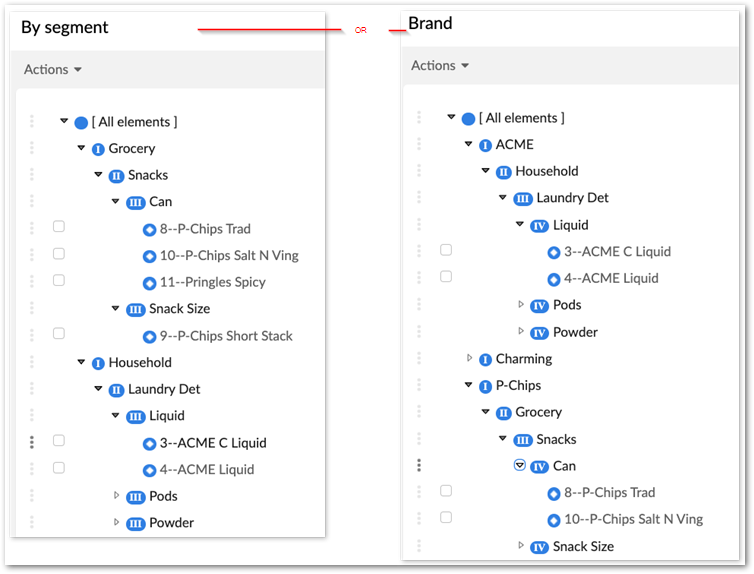Click level I icon beside Grocery in By segment
The width and height of the screenshot is (754, 574).
[x=98, y=149]
